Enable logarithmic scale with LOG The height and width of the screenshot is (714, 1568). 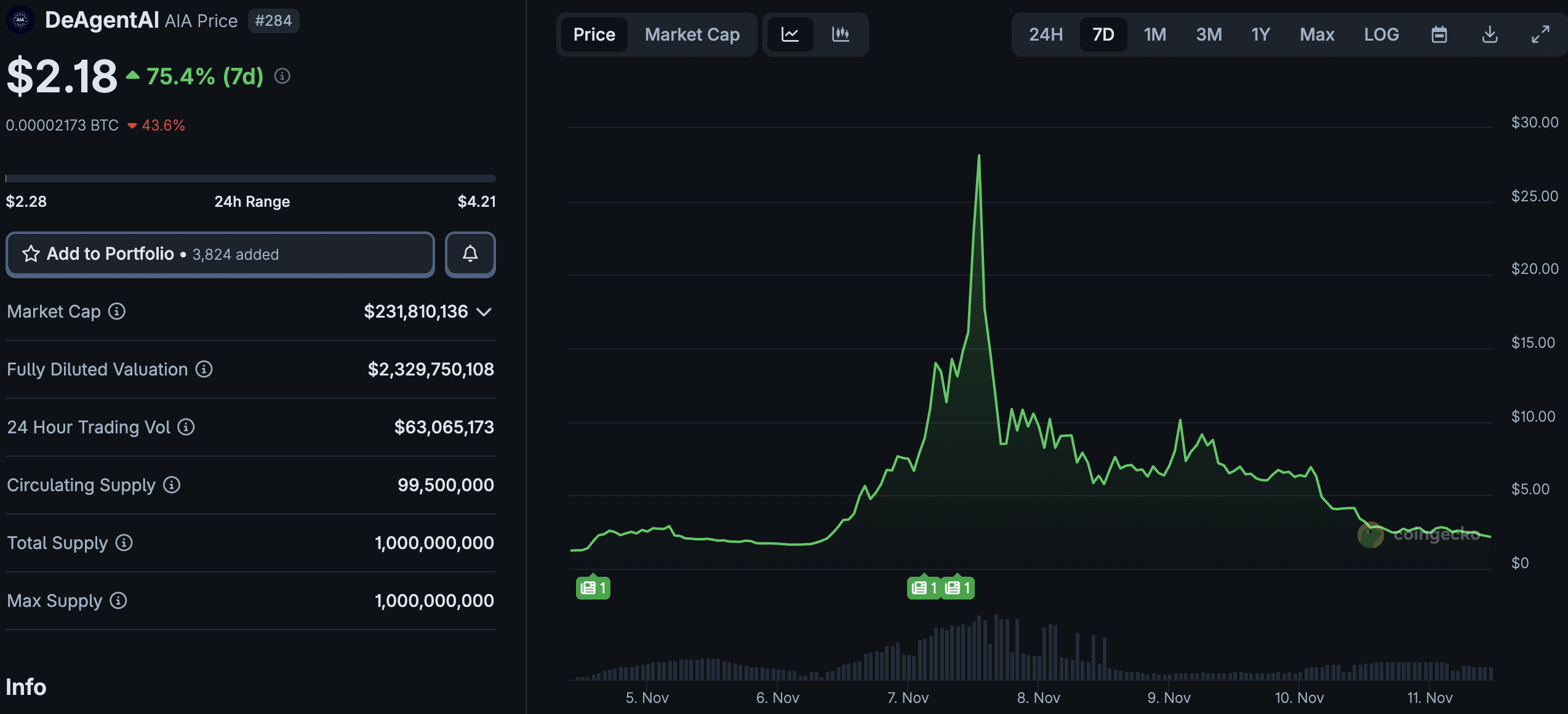click(x=1382, y=34)
